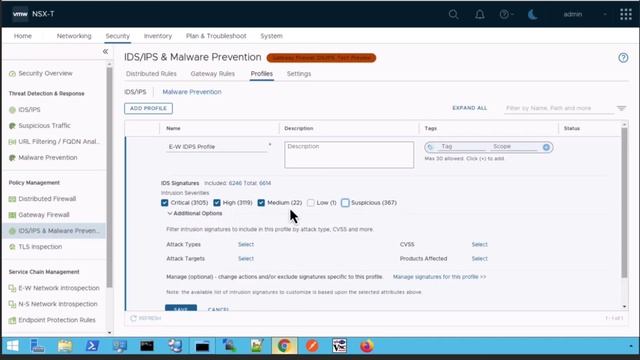The image size is (640, 360).
Task: Select Malware Prevention sub-tab
Action: pos(192,92)
